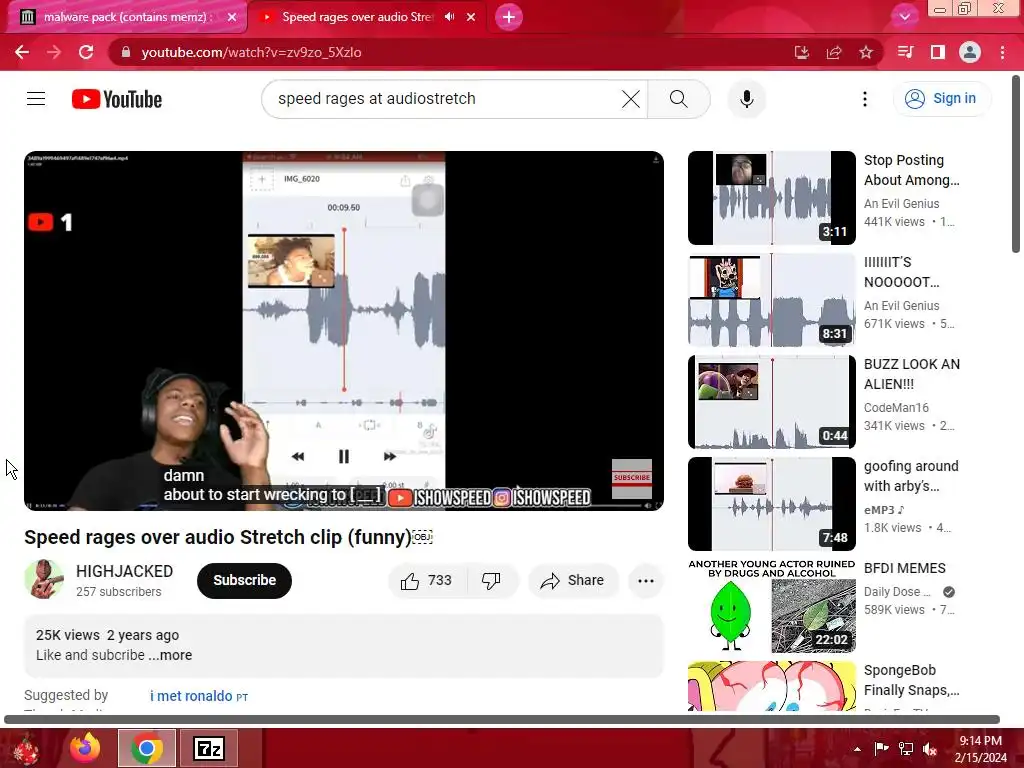
Task: Click the video player area
Action: [x=344, y=331]
